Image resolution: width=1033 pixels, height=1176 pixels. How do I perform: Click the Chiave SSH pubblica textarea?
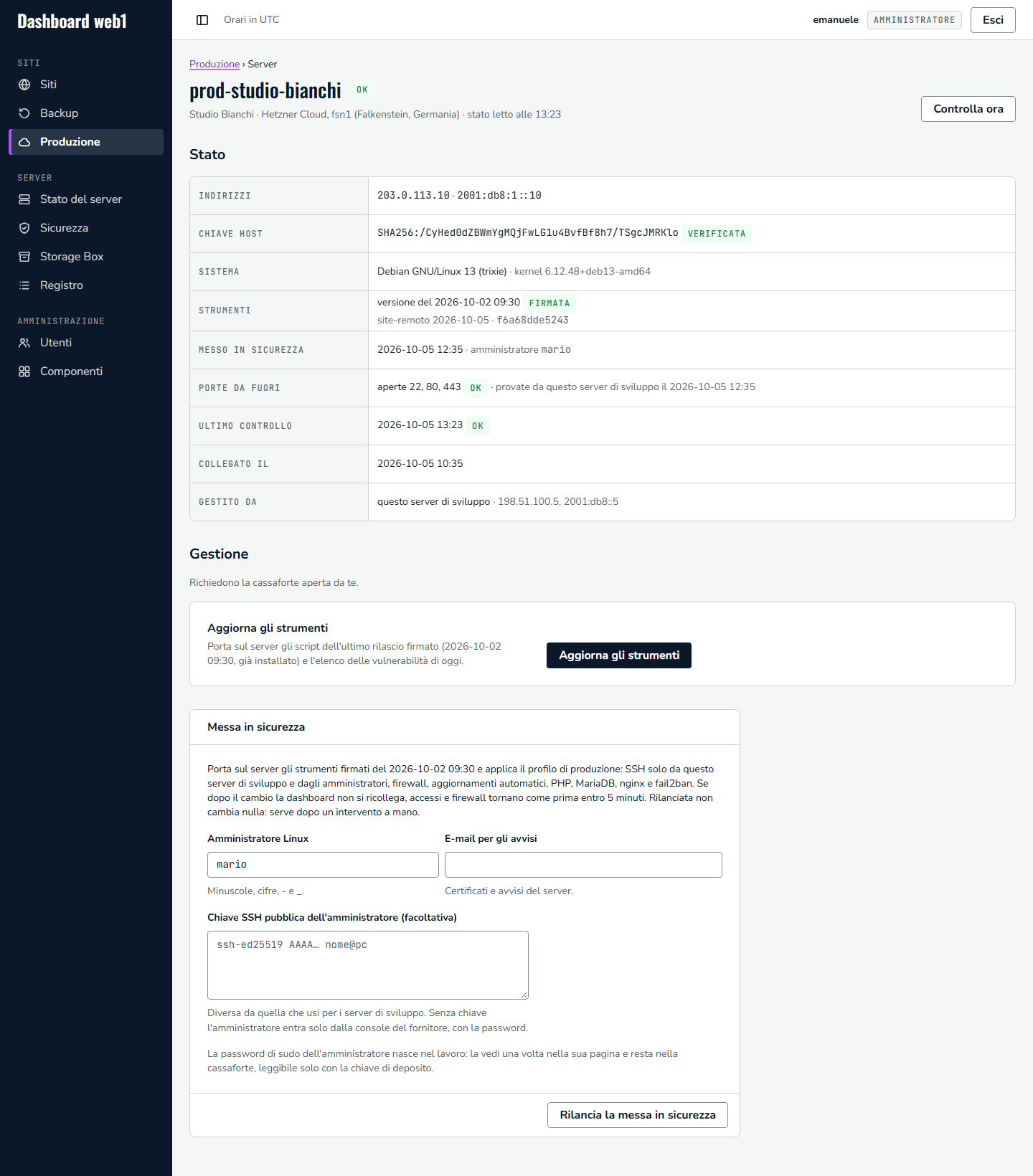pyautogui.click(x=368, y=965)
